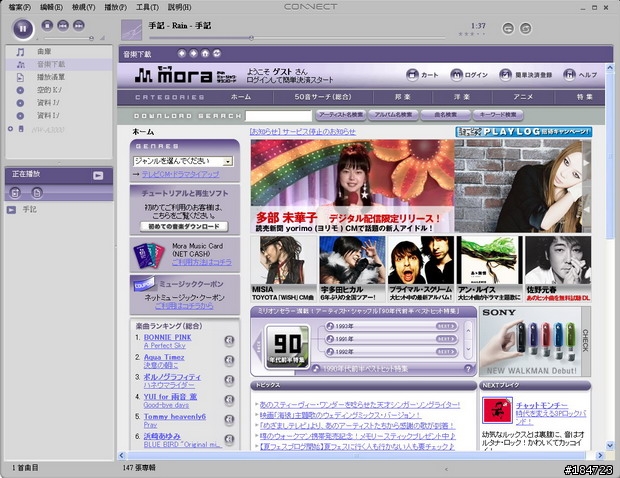620x478 pixels.
Task: Open the 播放(P) menu
Action: 115,7
